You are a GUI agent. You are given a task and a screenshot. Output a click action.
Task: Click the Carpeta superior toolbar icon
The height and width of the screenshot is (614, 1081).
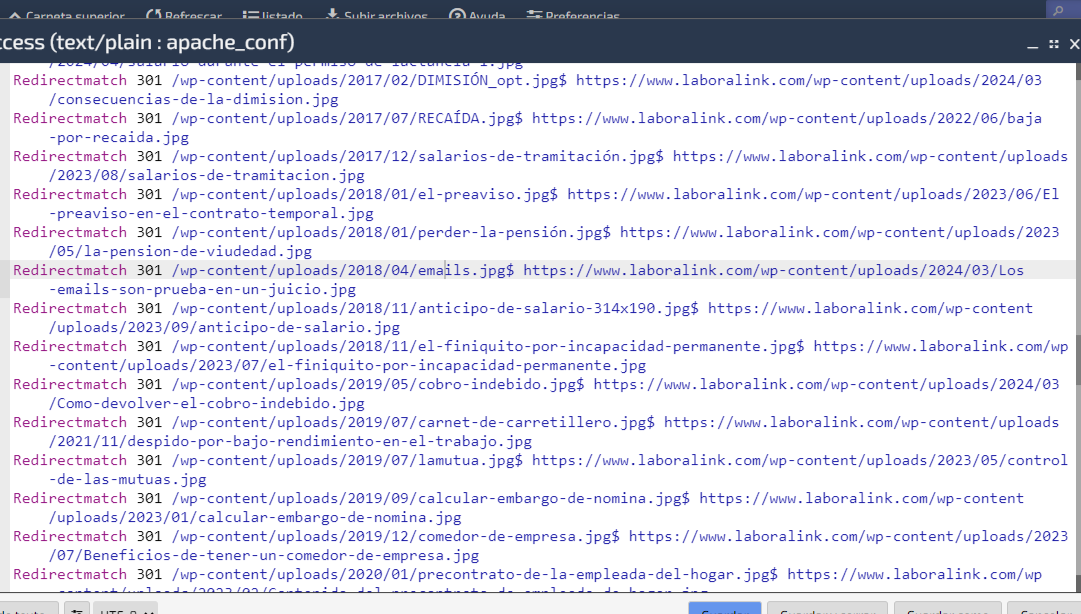pos(14,15)
